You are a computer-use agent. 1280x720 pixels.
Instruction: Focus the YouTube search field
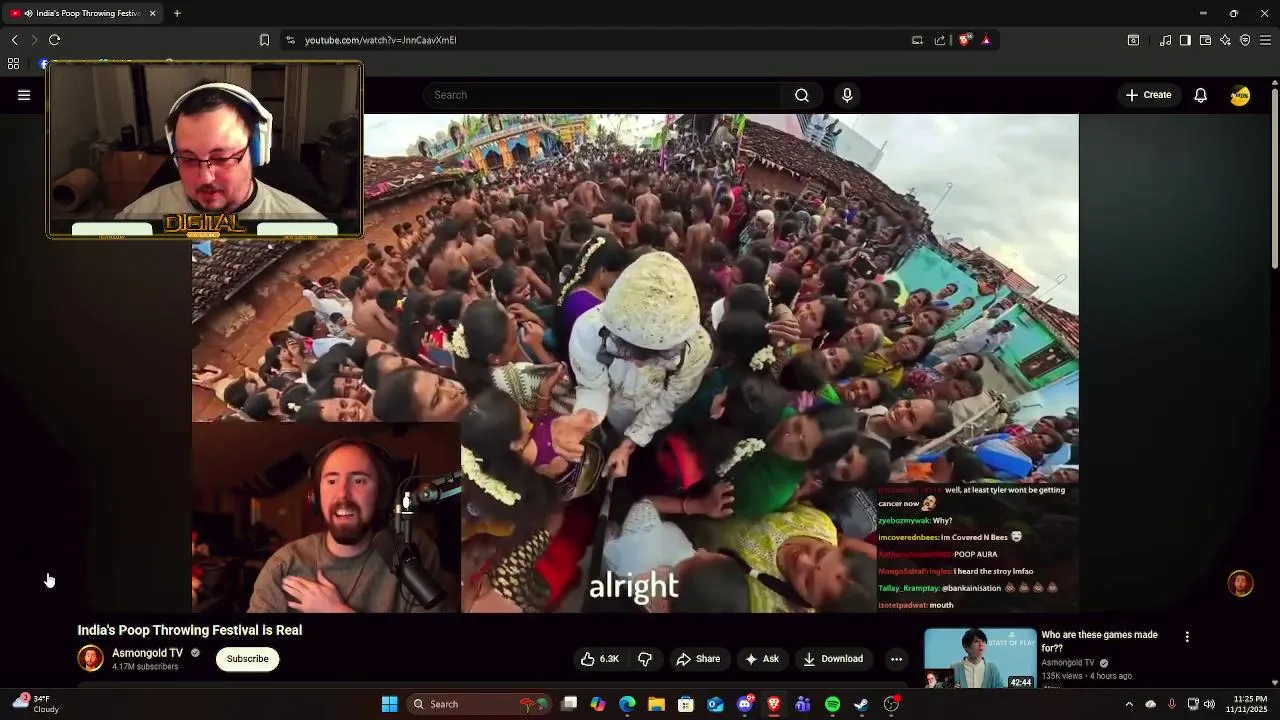[603, 95]
